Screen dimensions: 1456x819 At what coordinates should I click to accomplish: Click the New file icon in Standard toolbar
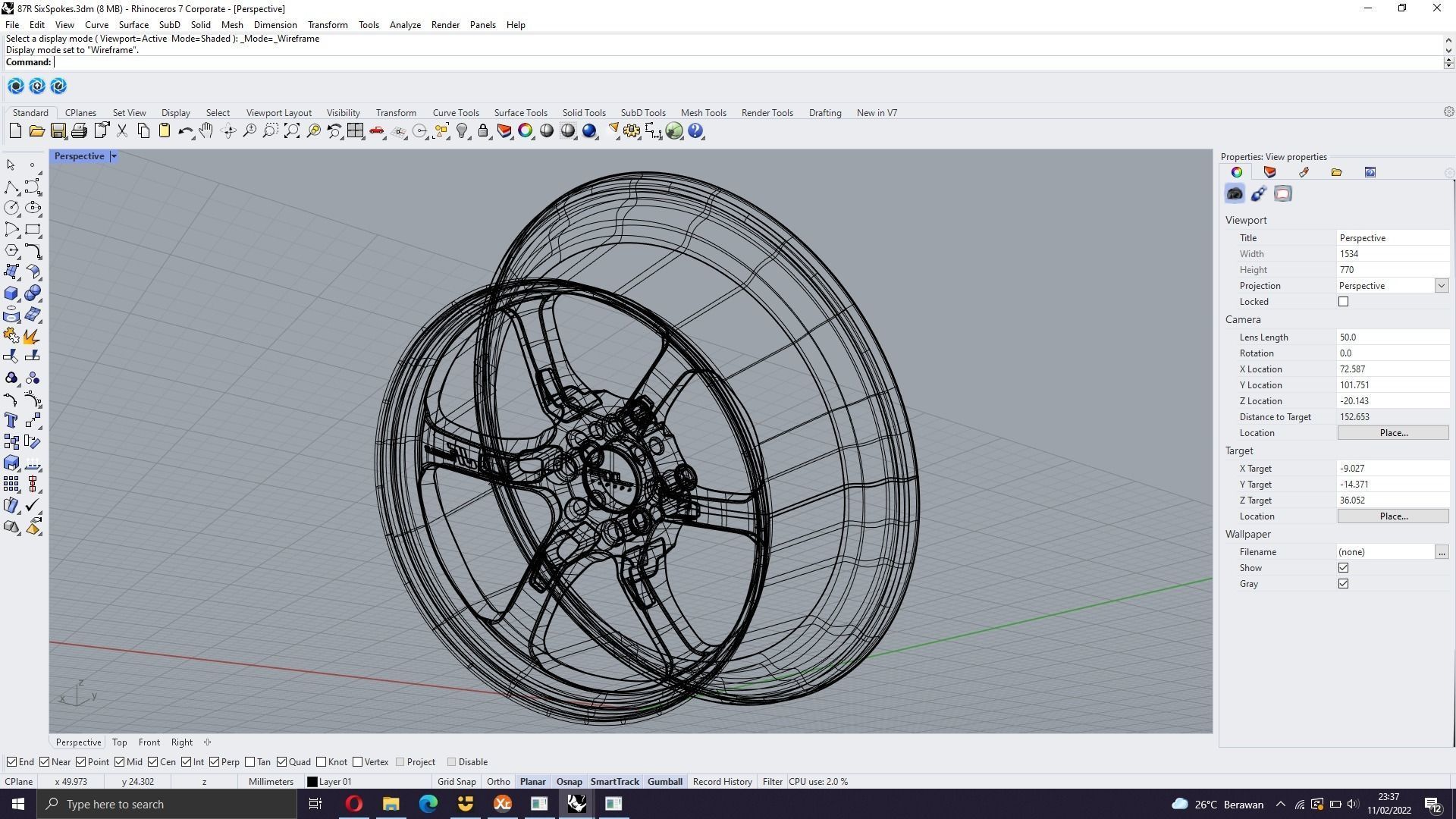15,131
